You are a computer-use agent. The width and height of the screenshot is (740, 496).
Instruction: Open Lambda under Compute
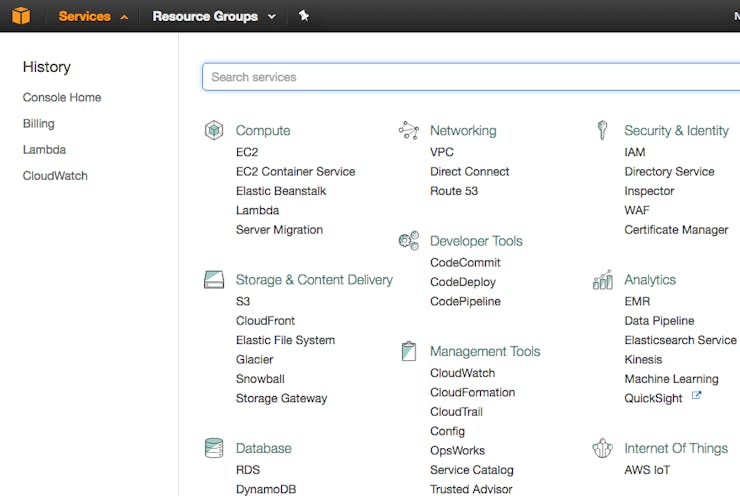pyautogui.click(x=257, y=210)
